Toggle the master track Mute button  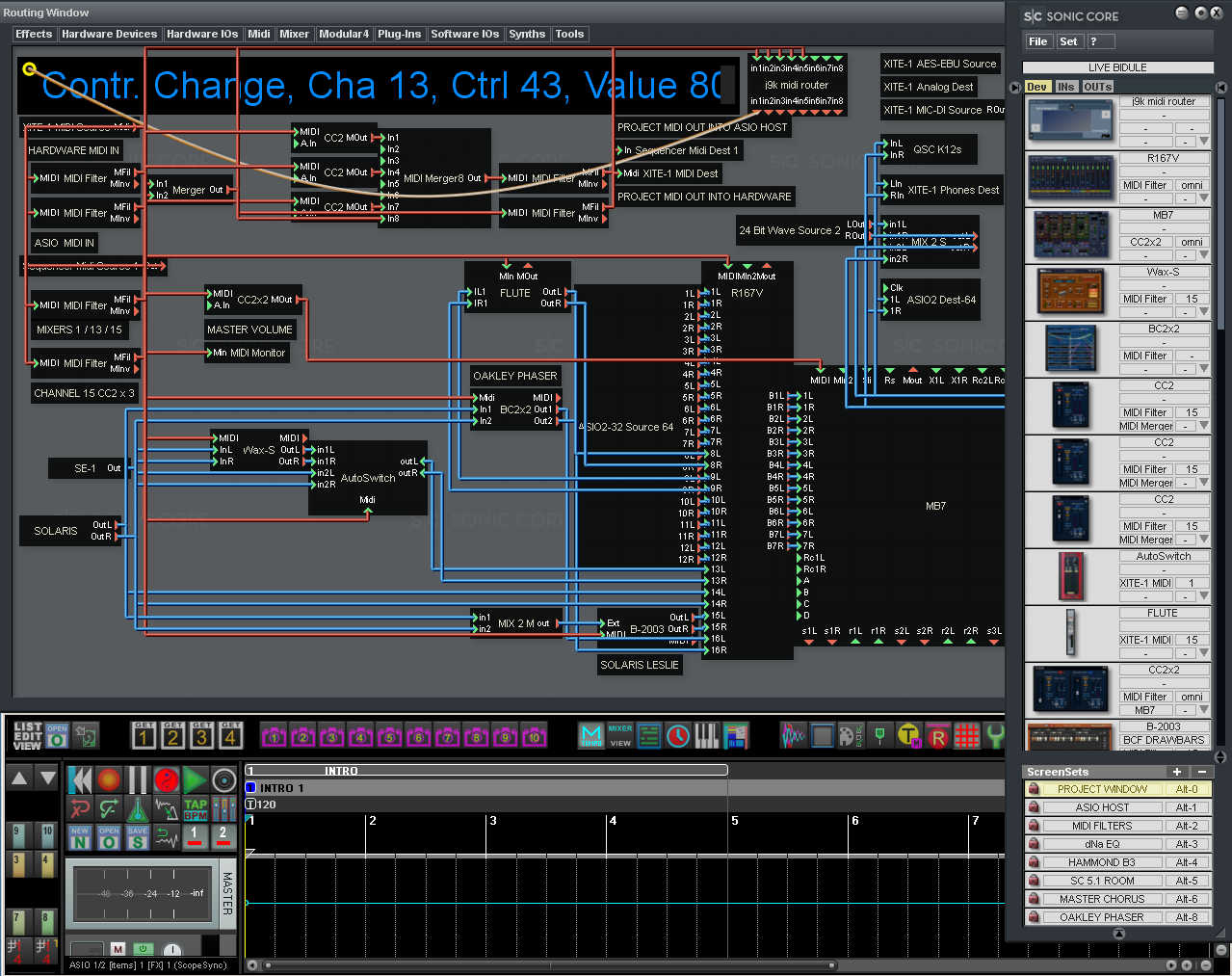point(118,949)
